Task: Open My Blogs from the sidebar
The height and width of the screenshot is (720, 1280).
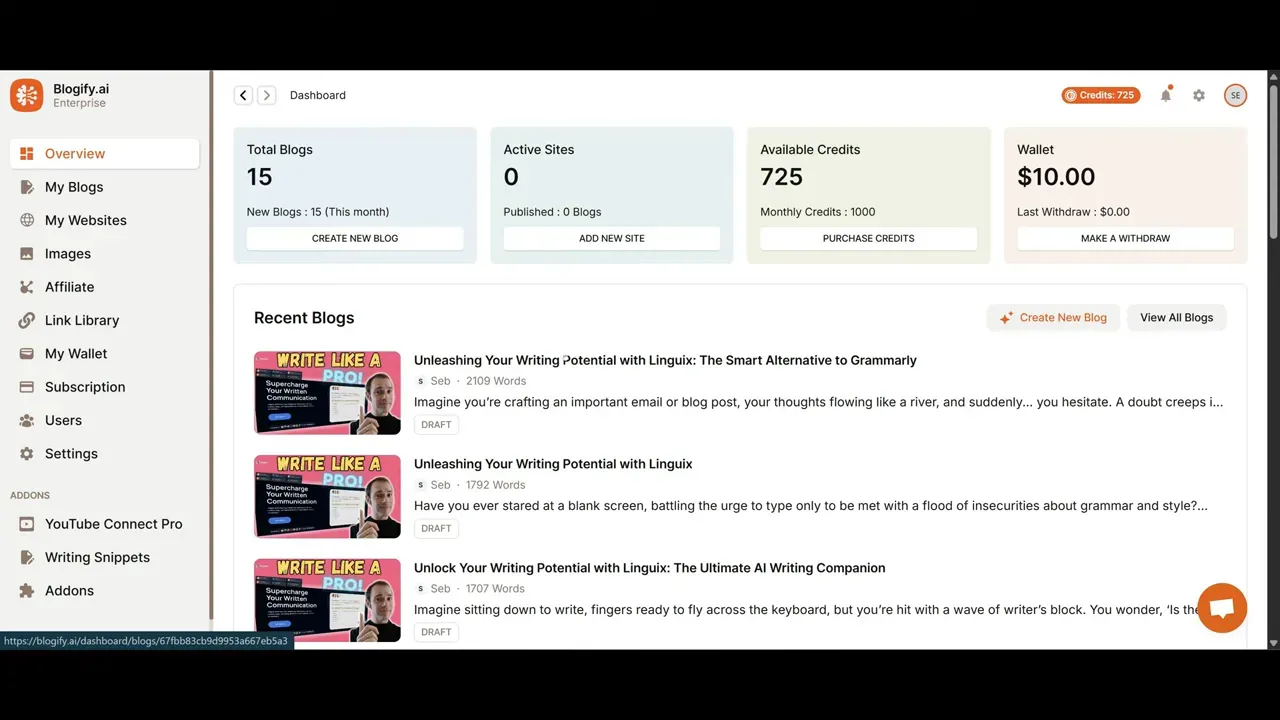Action: coord(73,187)
